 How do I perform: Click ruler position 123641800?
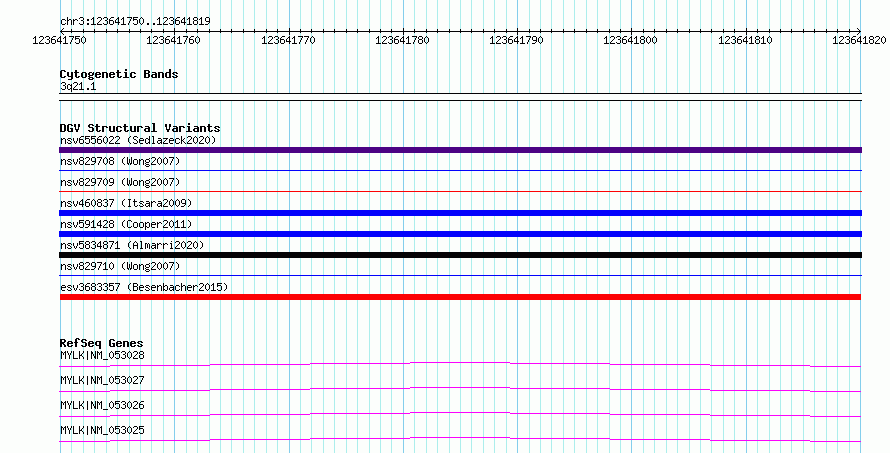[x=631, y=40]
